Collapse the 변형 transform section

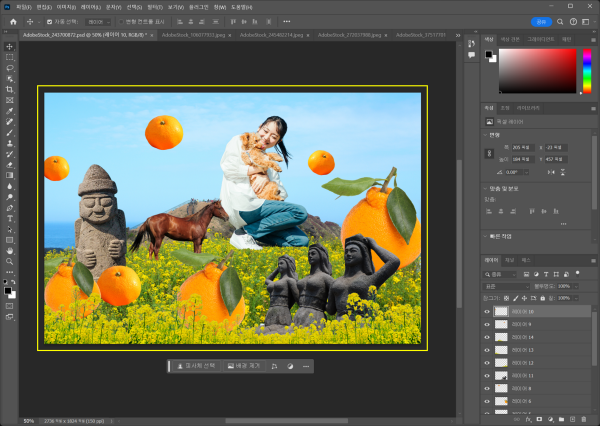pos(486,134)
